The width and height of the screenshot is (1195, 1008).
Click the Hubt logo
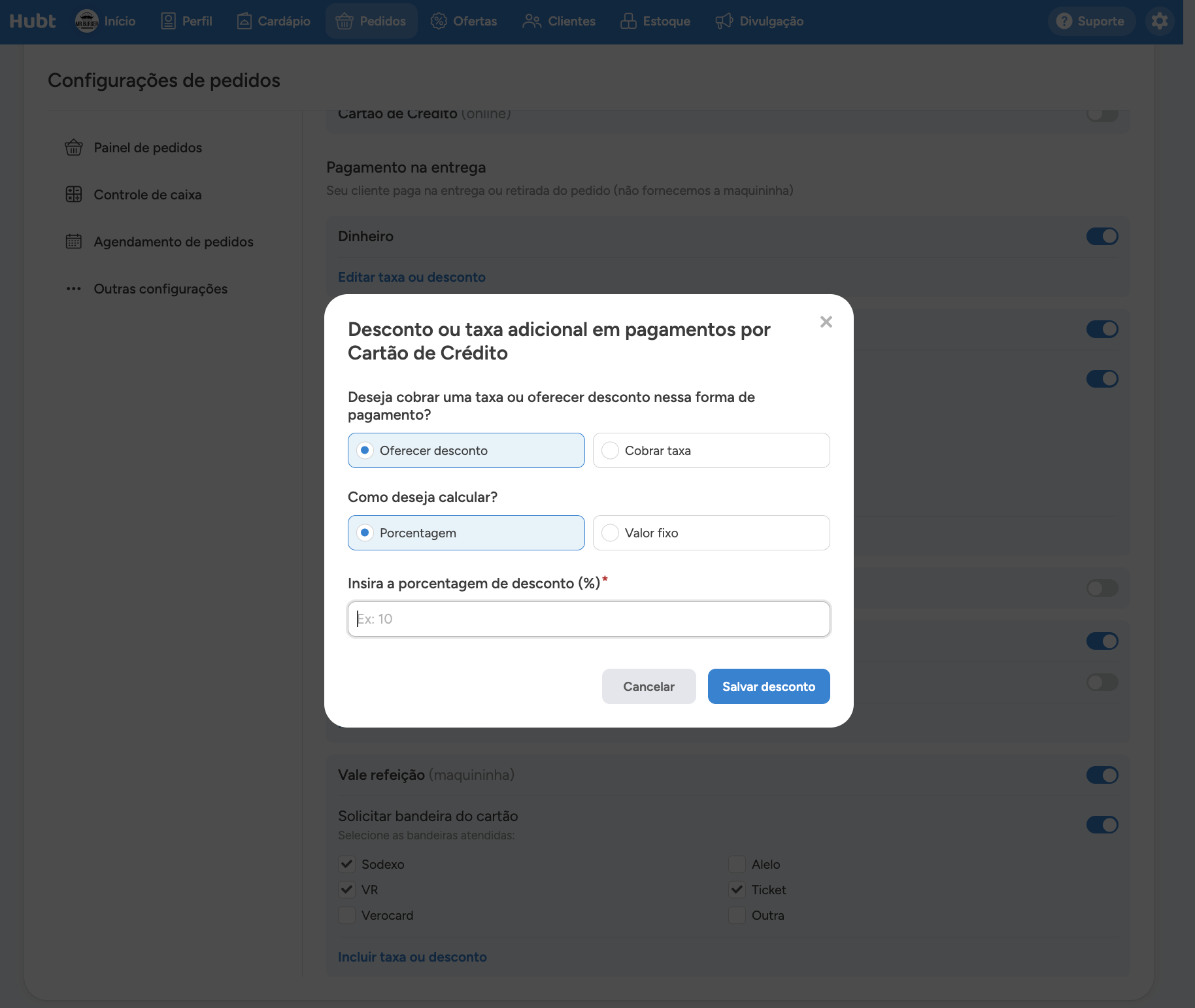[x=33, y=21]
